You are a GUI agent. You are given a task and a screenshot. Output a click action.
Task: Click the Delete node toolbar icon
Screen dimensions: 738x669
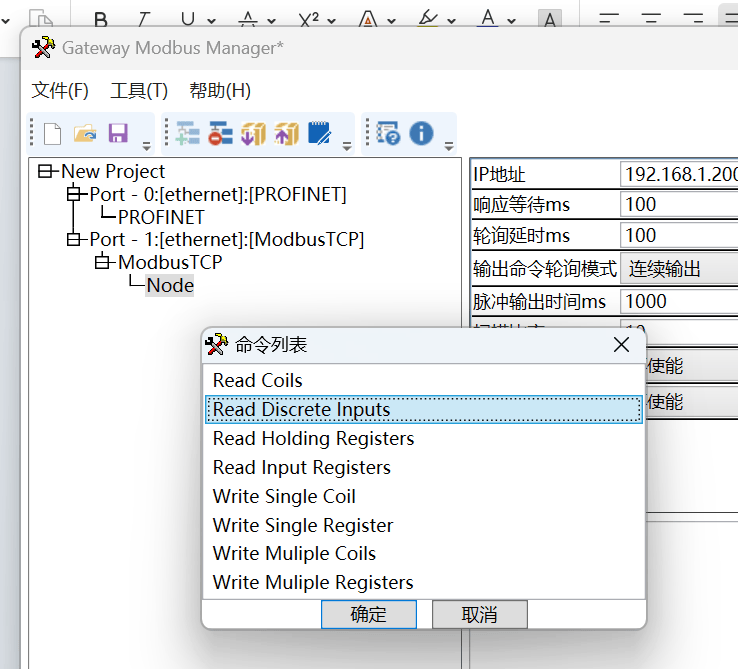coord(221,133)
